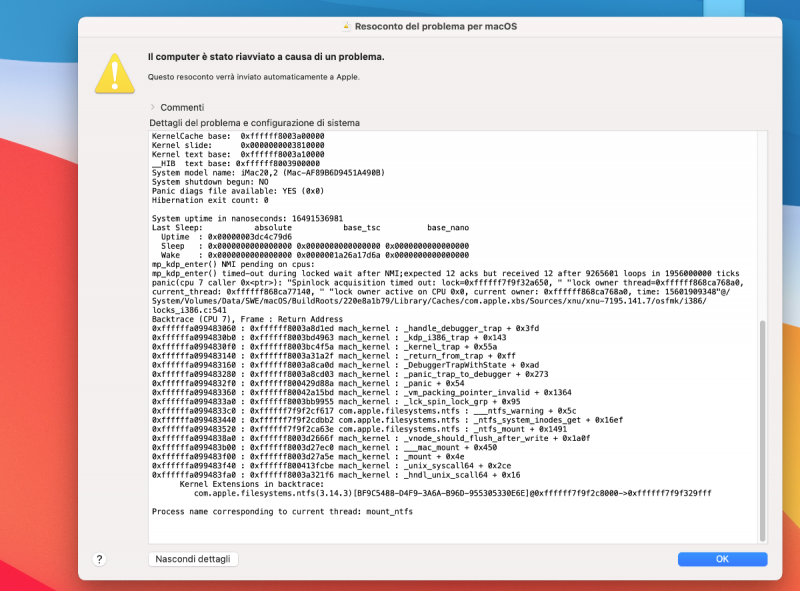
Task: Click the '_DebuggerTrapWithState + 0xad' row
Action: coord(345,365)
